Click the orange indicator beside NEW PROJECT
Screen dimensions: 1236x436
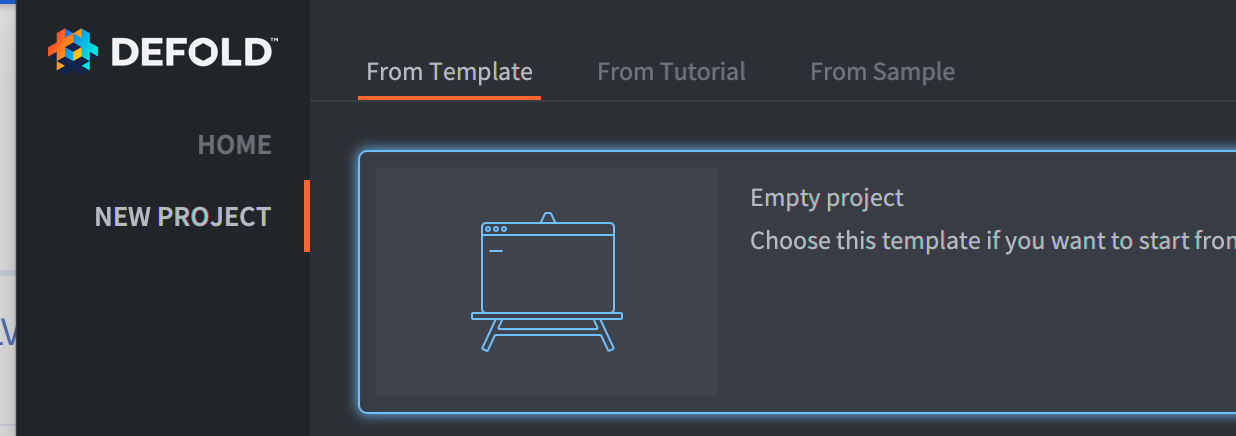click(x=307, y=216)
